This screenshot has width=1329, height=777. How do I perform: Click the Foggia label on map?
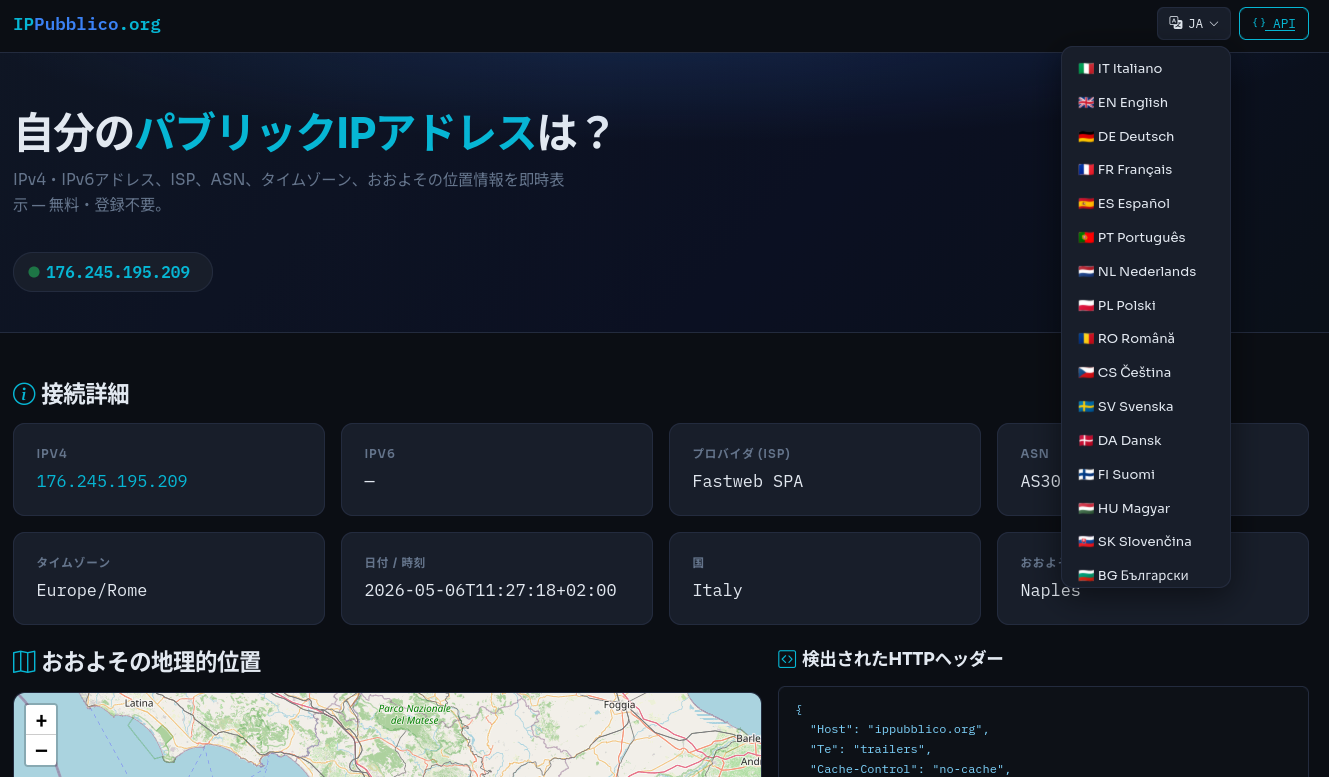pyautogui.click(x=620, y=704)
